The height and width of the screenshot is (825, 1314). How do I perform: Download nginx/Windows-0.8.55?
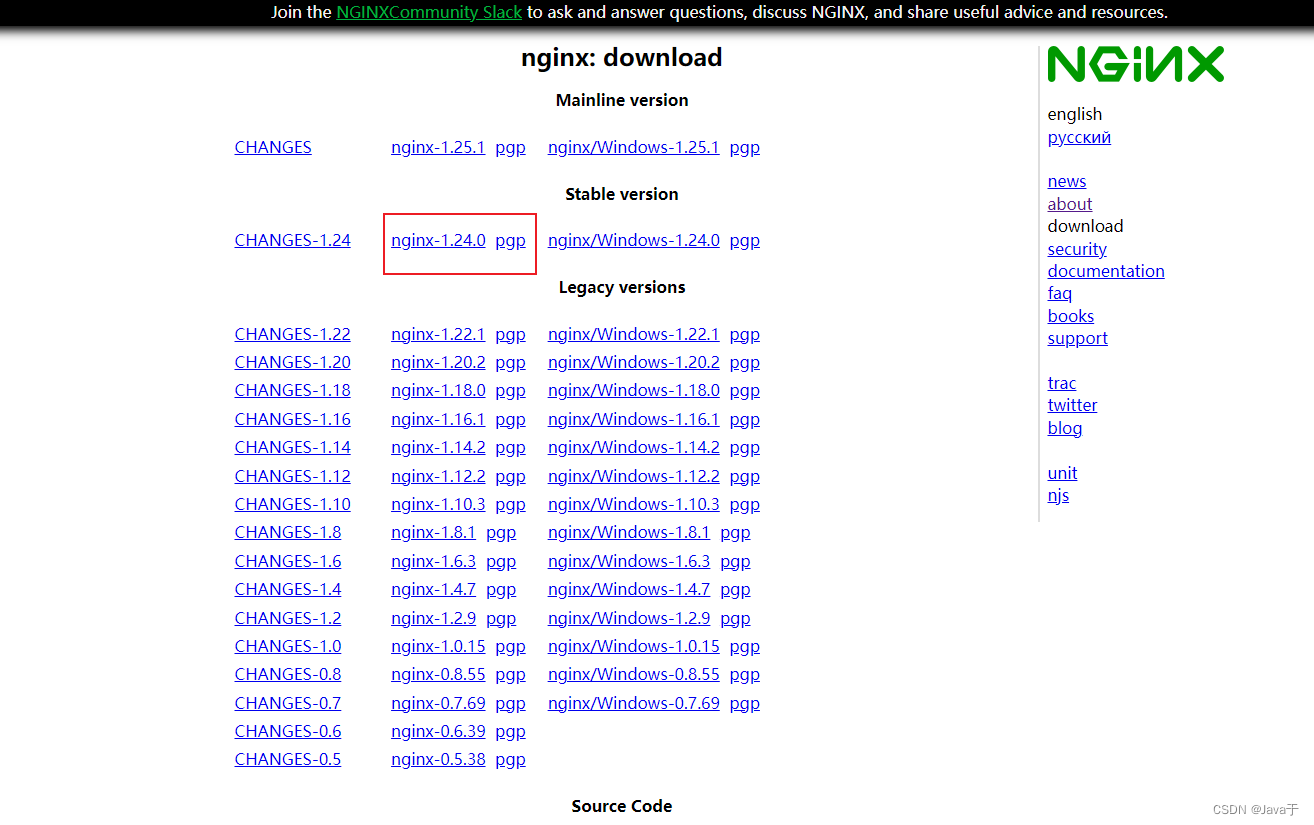pos(634,674)
